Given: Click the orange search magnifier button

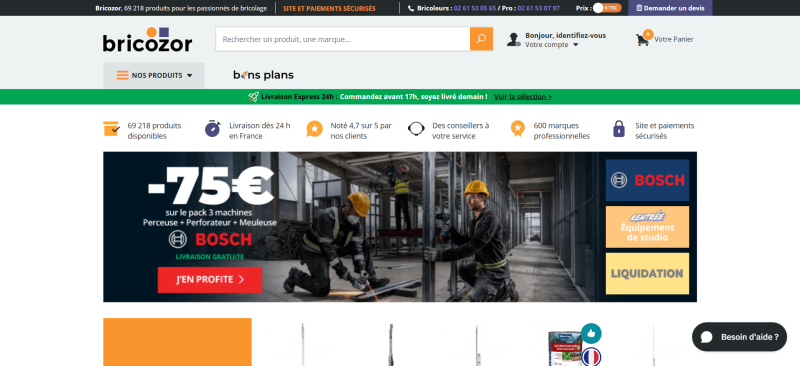Looking at the screenshot, I should (481, 39).
